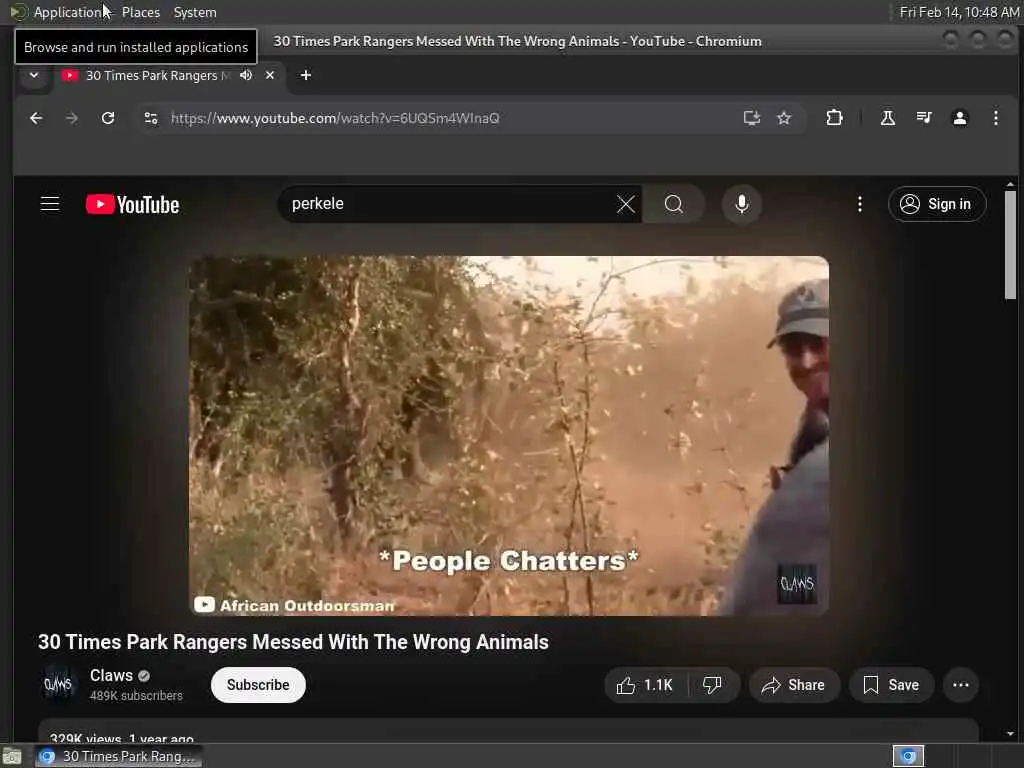
Task: Install app icon in address bar
Action: [x=752, y=118]
